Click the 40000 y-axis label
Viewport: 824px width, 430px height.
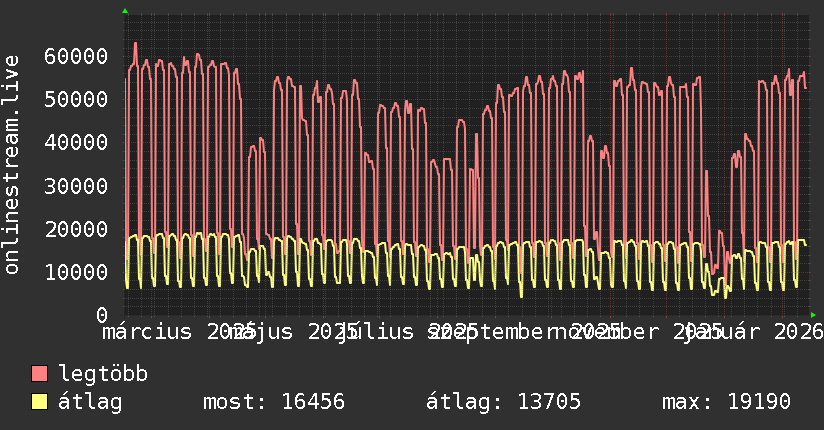76,142
